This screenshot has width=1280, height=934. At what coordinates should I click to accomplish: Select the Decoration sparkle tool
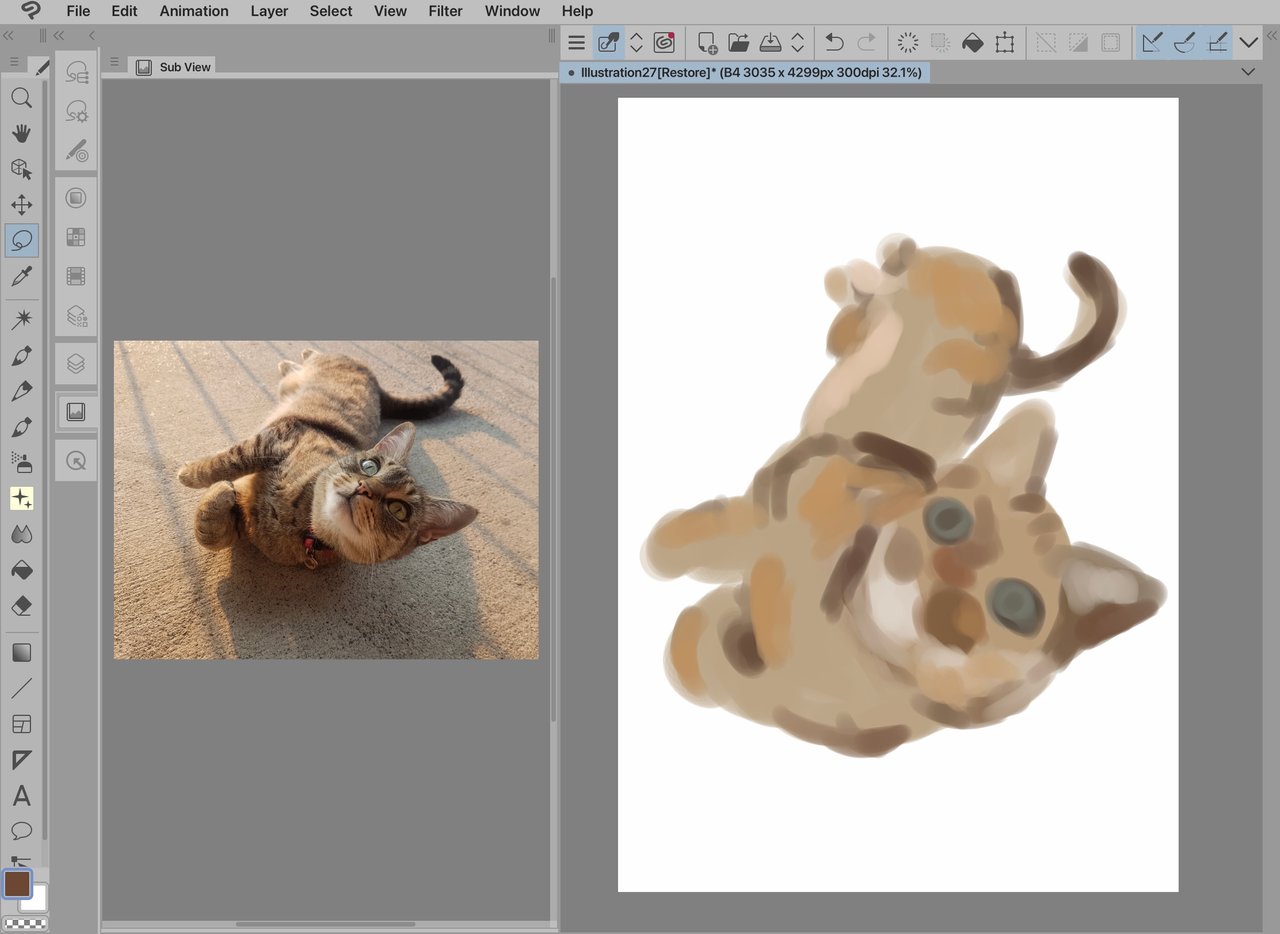click(x=21, y=498)
